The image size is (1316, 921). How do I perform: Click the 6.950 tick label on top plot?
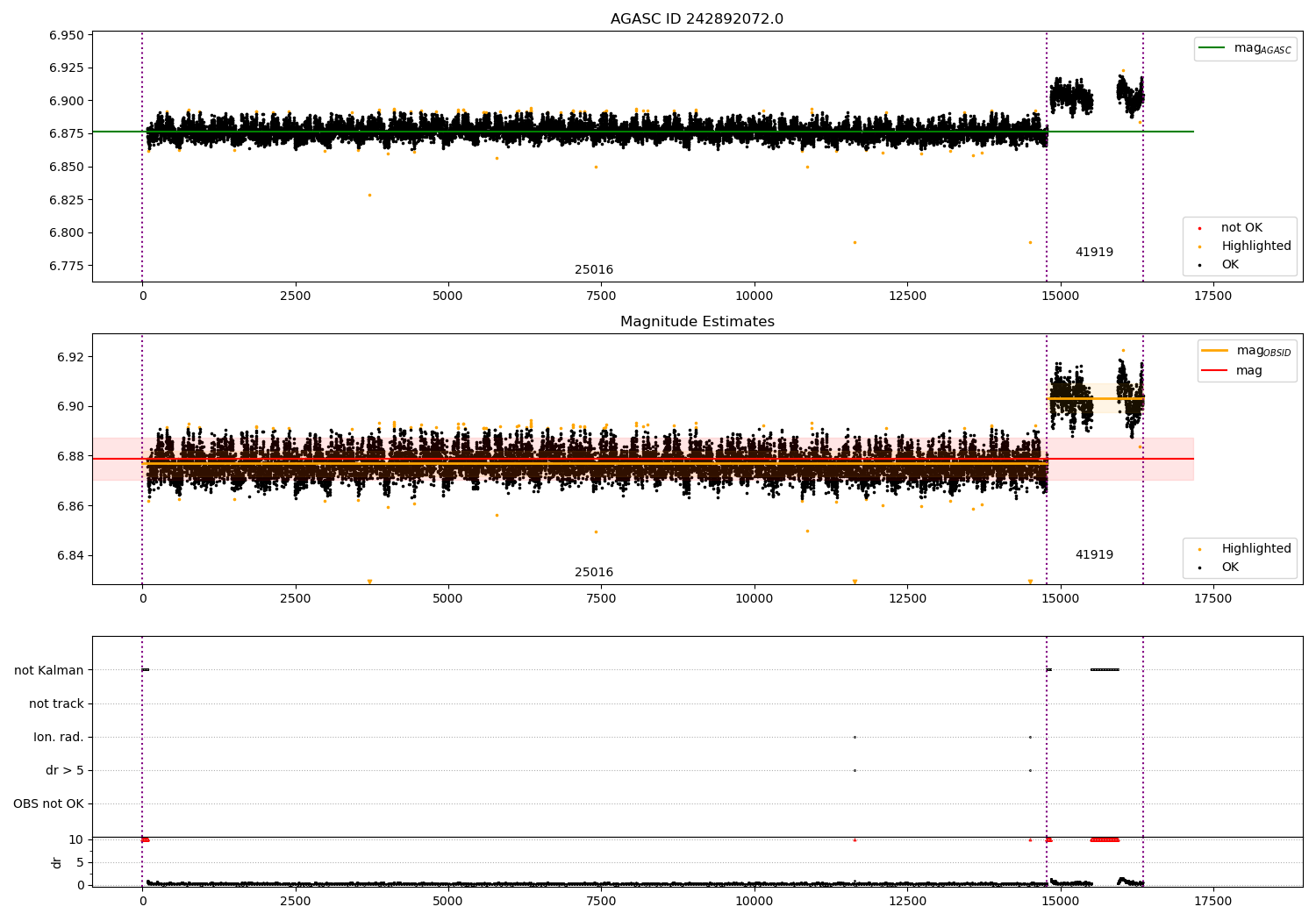(67, 35)
